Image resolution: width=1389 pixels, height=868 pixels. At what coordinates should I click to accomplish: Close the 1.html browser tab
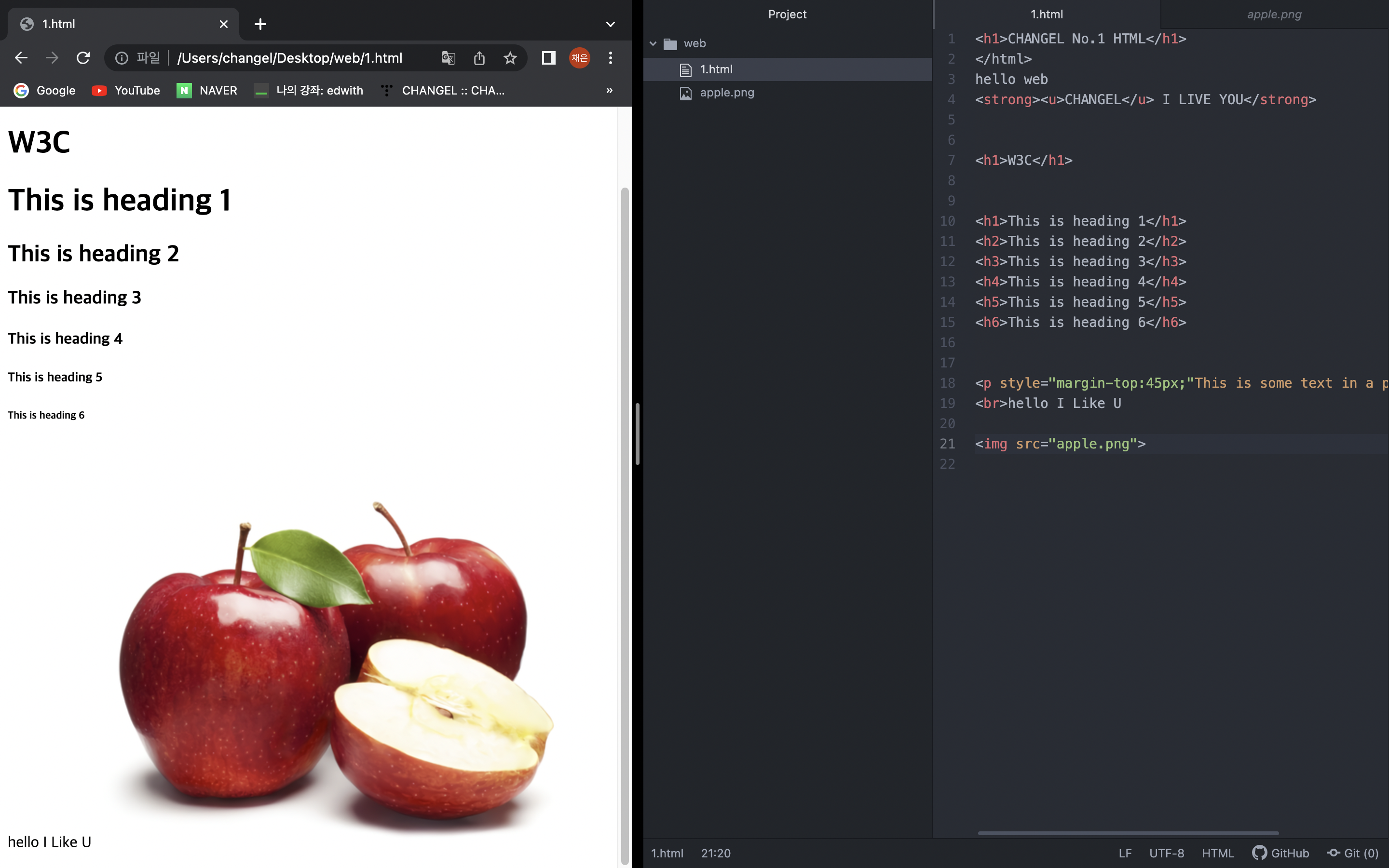(x=224, y=24)
